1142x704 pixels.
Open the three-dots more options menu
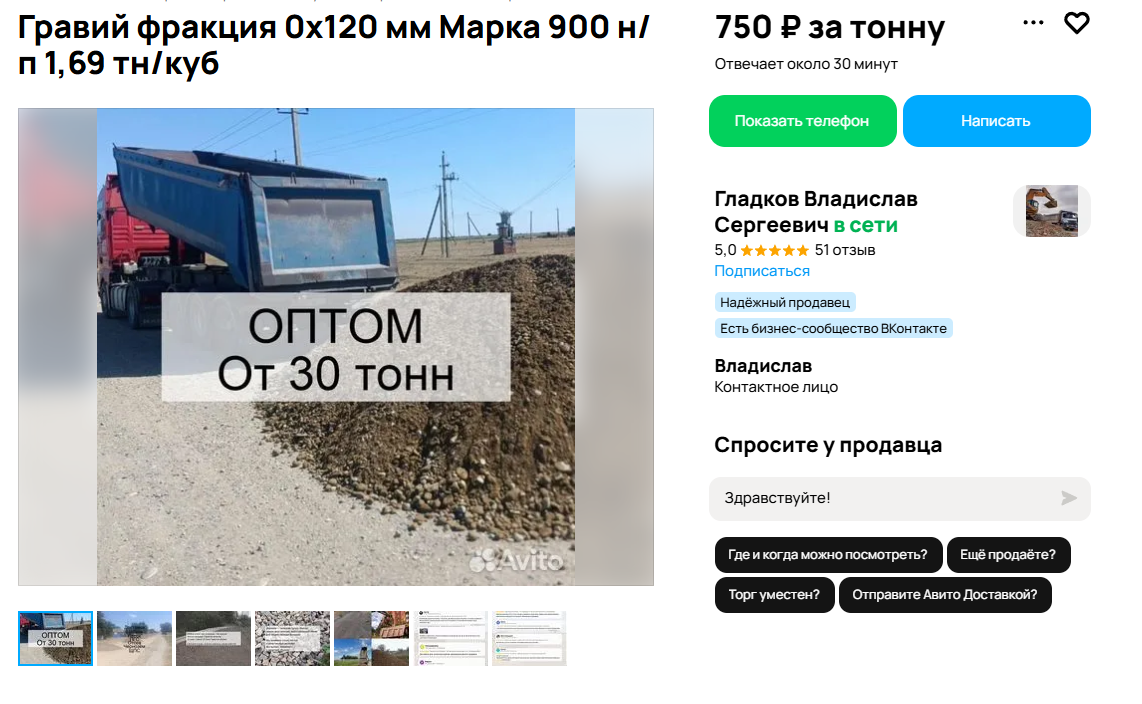pyautogui.click(x=1033, y=23)
